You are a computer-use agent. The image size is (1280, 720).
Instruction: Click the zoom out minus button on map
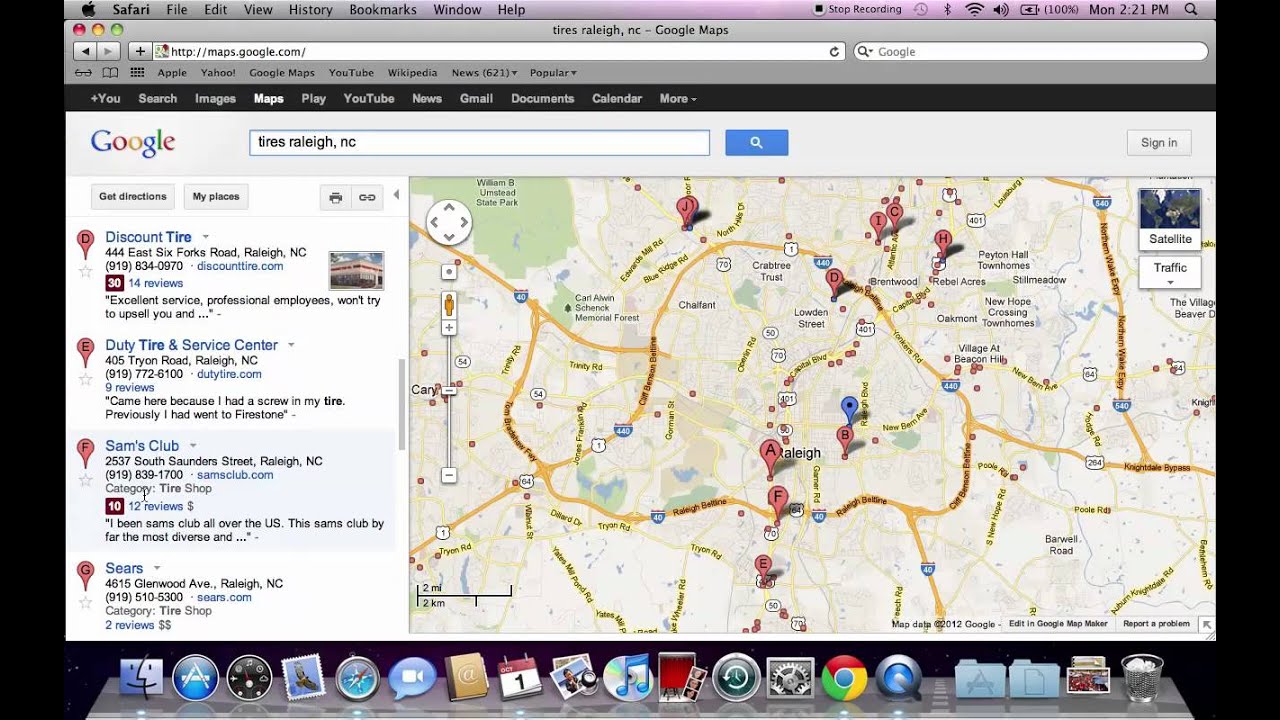[x=449, y=476]
